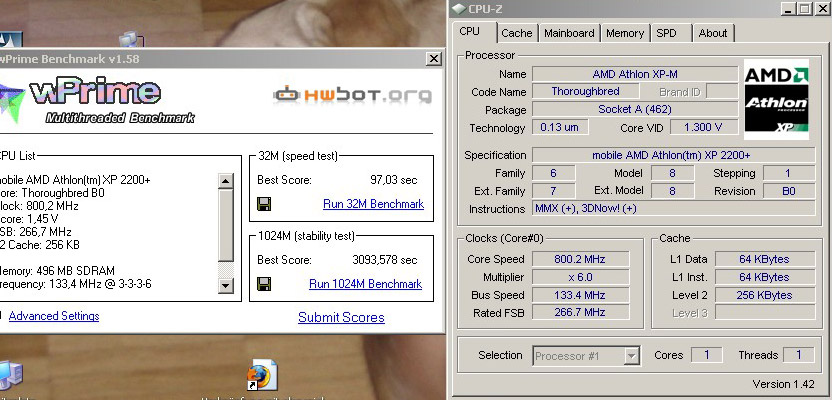Switch to the Cache tab in CPU-Z
Viewport: 832px width, 400px height.
point(517,33)
